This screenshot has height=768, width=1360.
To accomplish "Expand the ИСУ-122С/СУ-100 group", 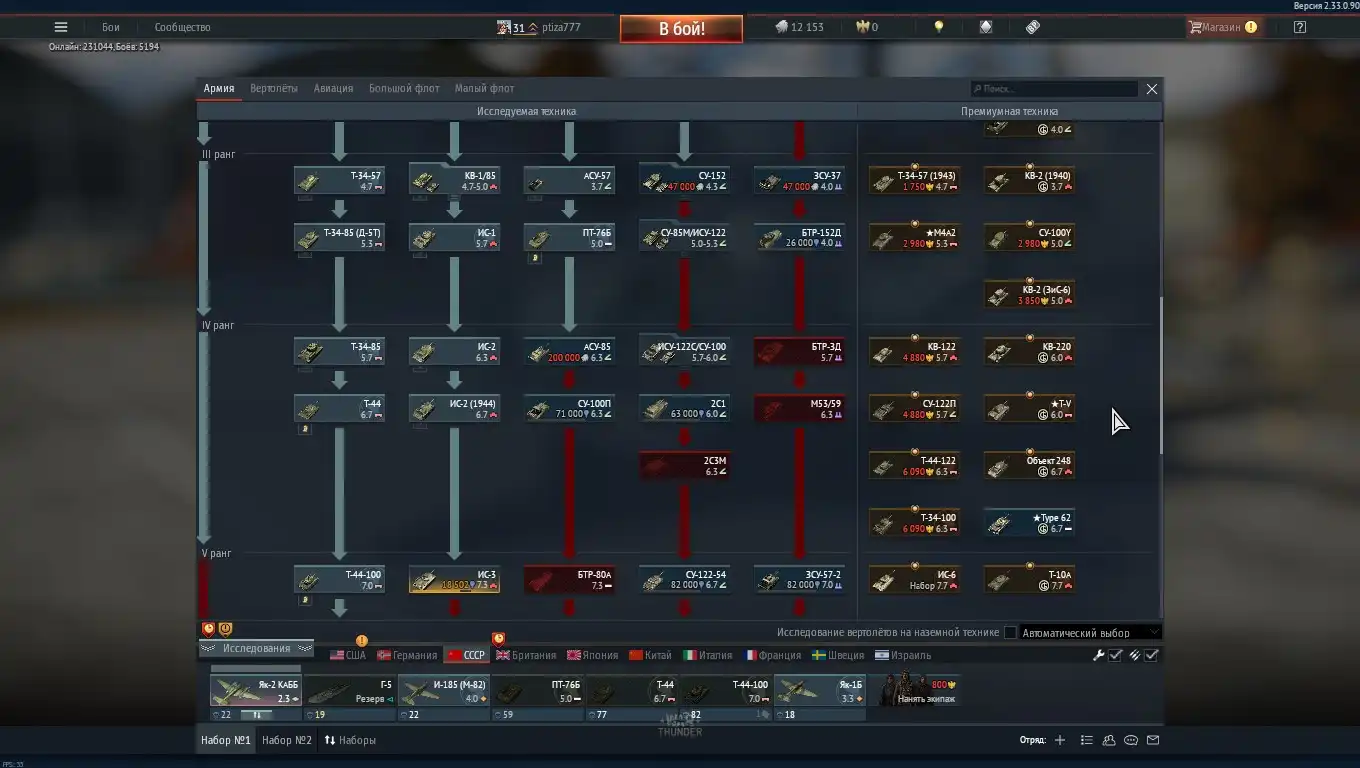I will point(684,352).
